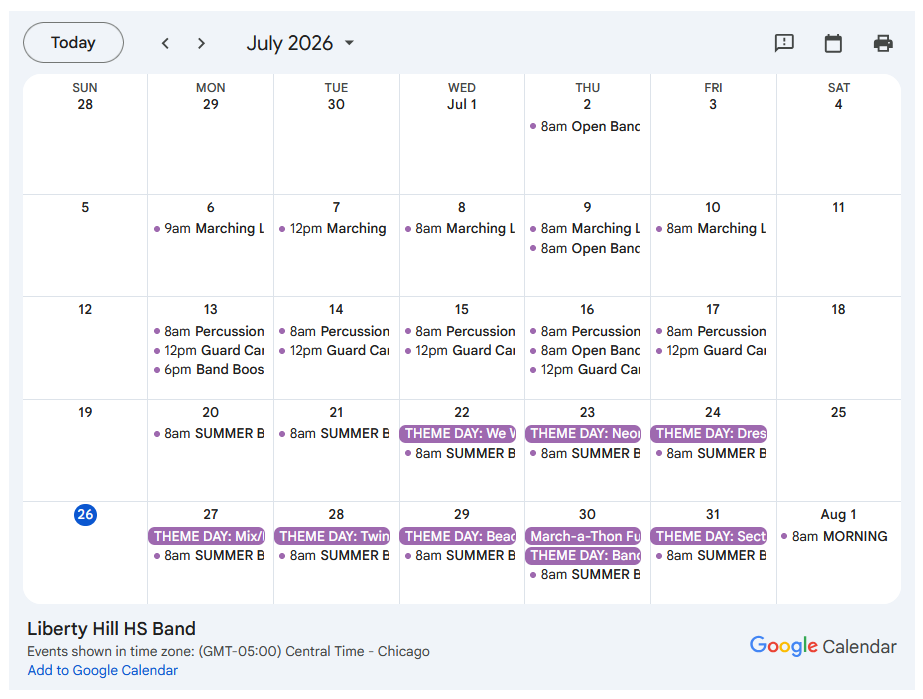Select the date Aug 1
The image size is (923, 699).
pos(838,514)
